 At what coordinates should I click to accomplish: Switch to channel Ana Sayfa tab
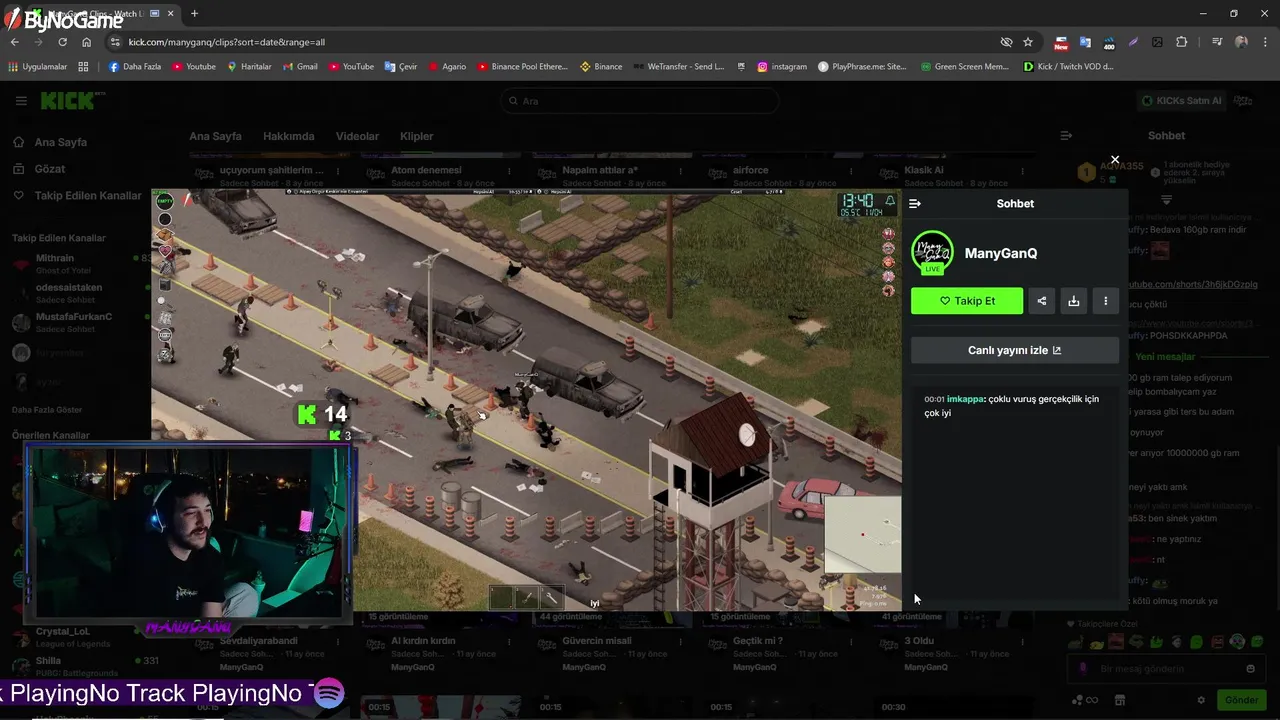point(215,136)
